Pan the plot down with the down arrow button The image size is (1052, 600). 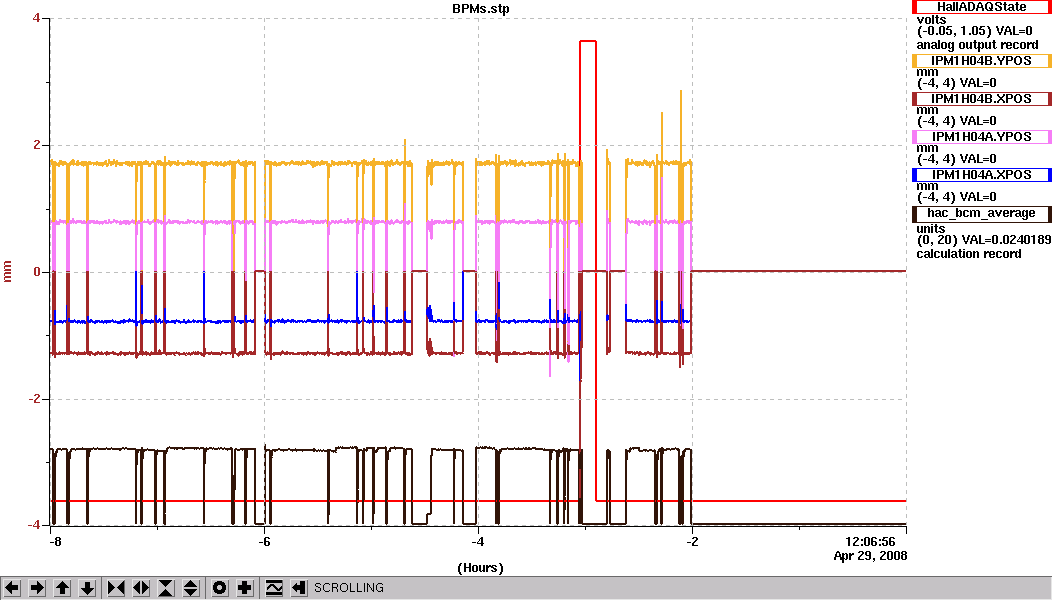pos(88,588)
